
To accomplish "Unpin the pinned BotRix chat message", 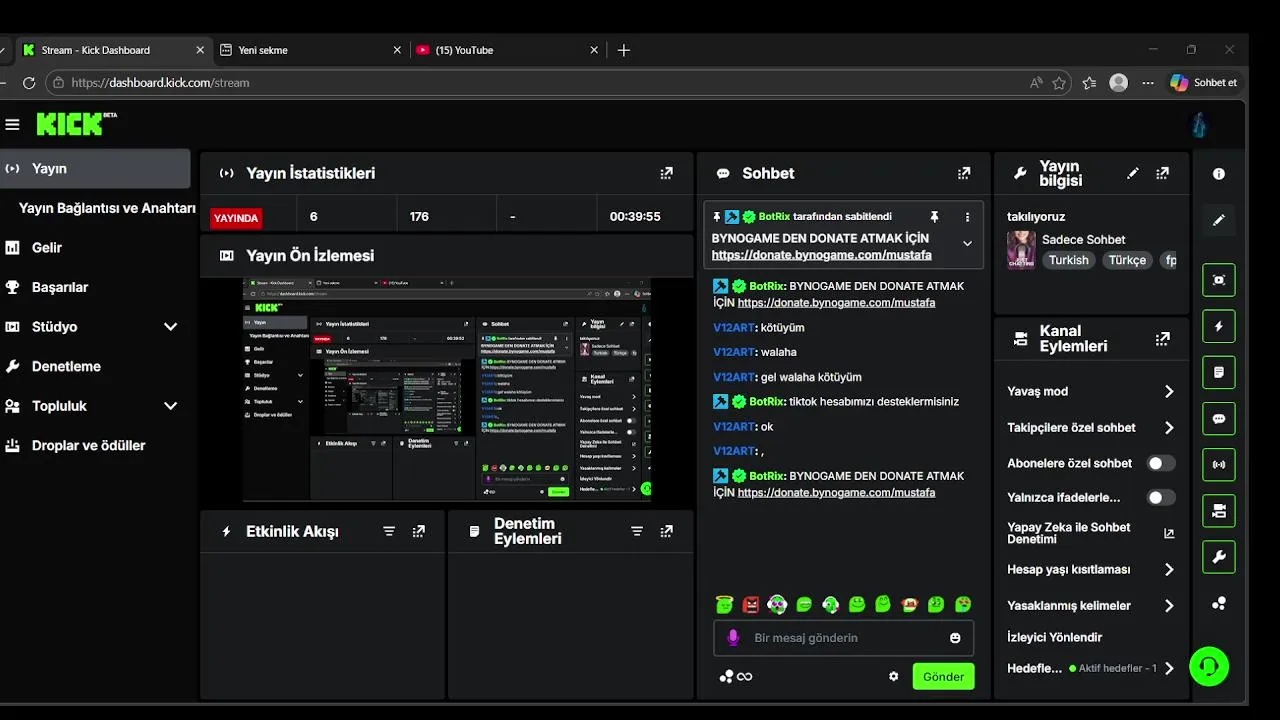I will click(935, 216).
